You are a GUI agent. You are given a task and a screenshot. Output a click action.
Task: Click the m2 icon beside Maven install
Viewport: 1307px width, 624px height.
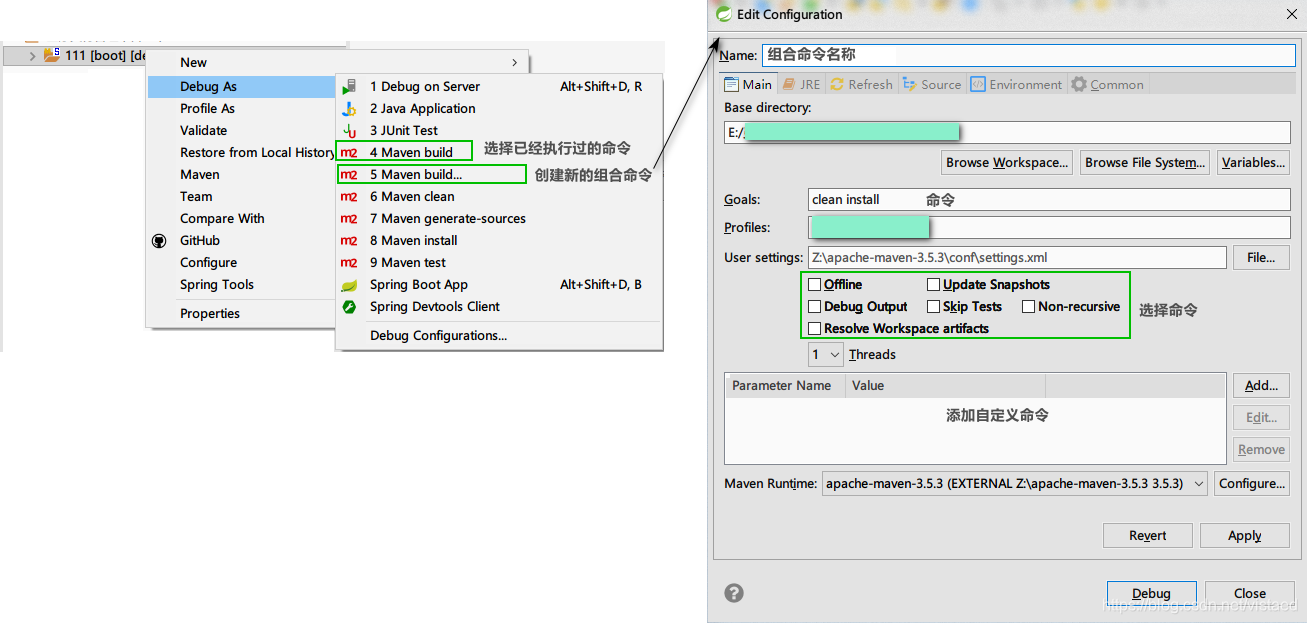click(x=349, y=241)
